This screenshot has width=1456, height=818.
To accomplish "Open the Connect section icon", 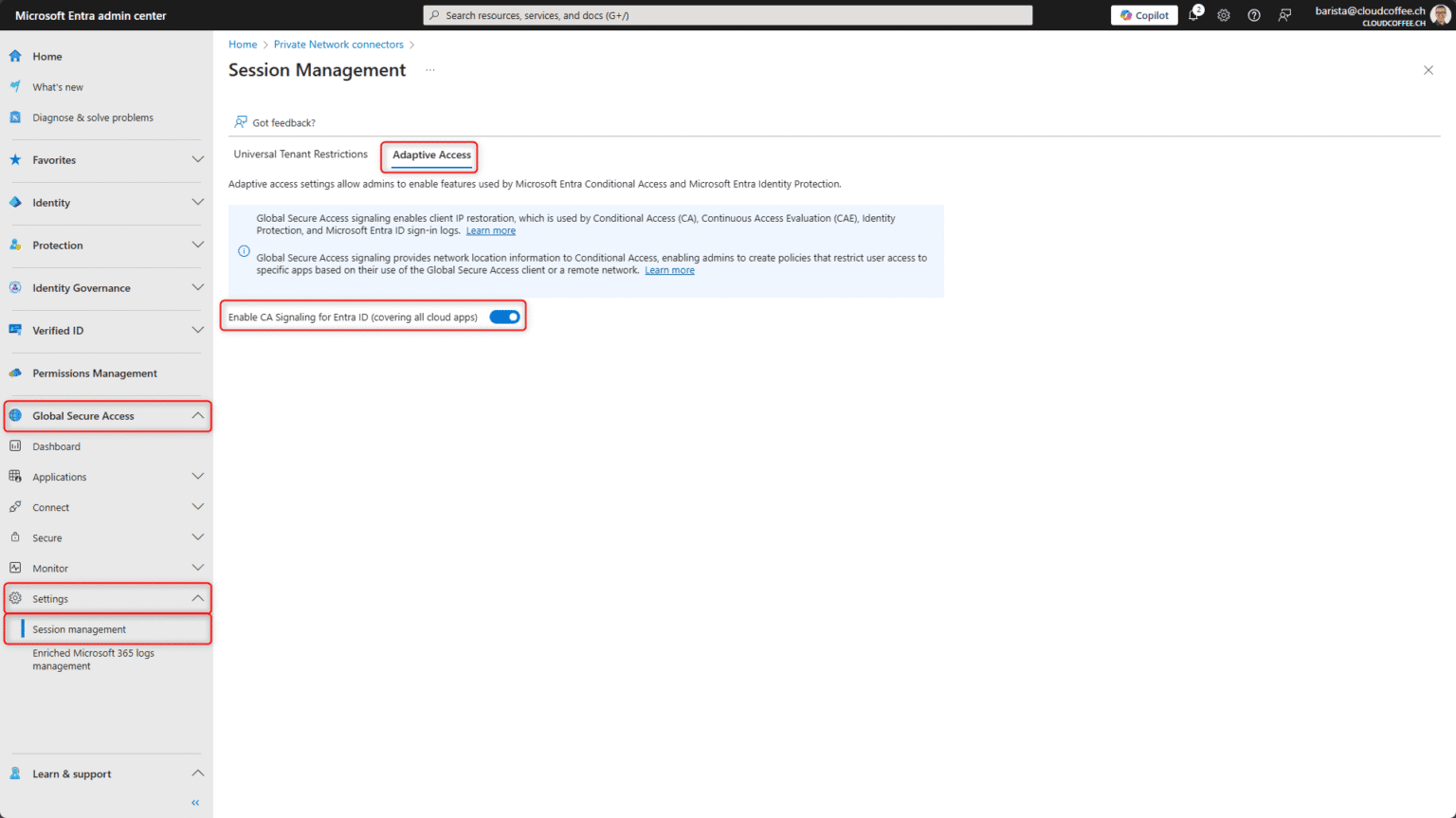I will tap(16, 506).
